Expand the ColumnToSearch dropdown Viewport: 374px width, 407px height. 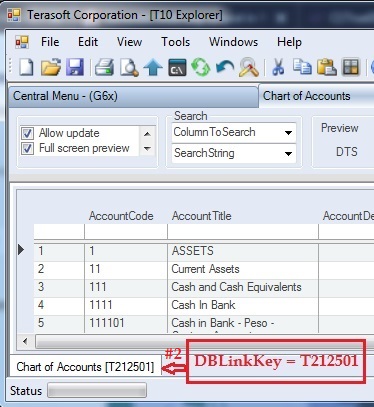click(288, 133)
